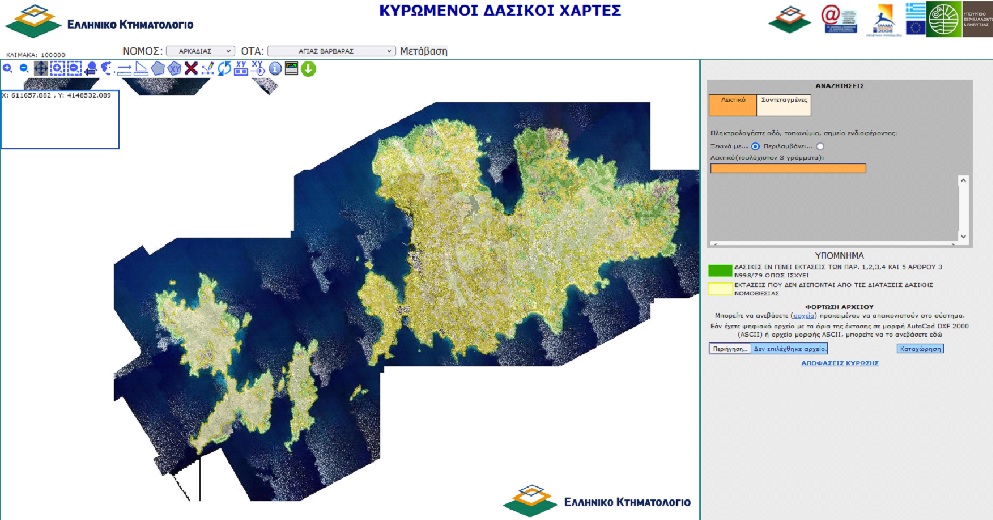Click the orange search text input field
The height and width of the screenshot is (520, 993).
coord(787,168)
